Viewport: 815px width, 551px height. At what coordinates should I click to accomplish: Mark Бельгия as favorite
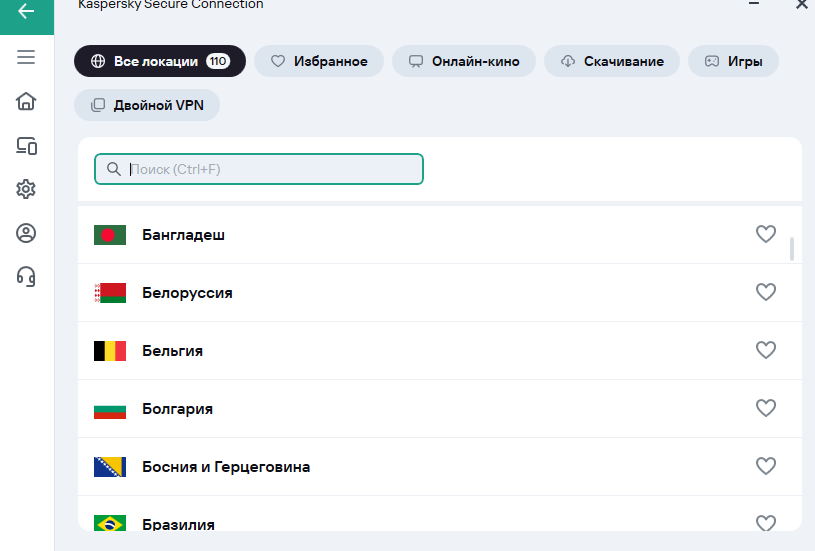pos(765,351)
